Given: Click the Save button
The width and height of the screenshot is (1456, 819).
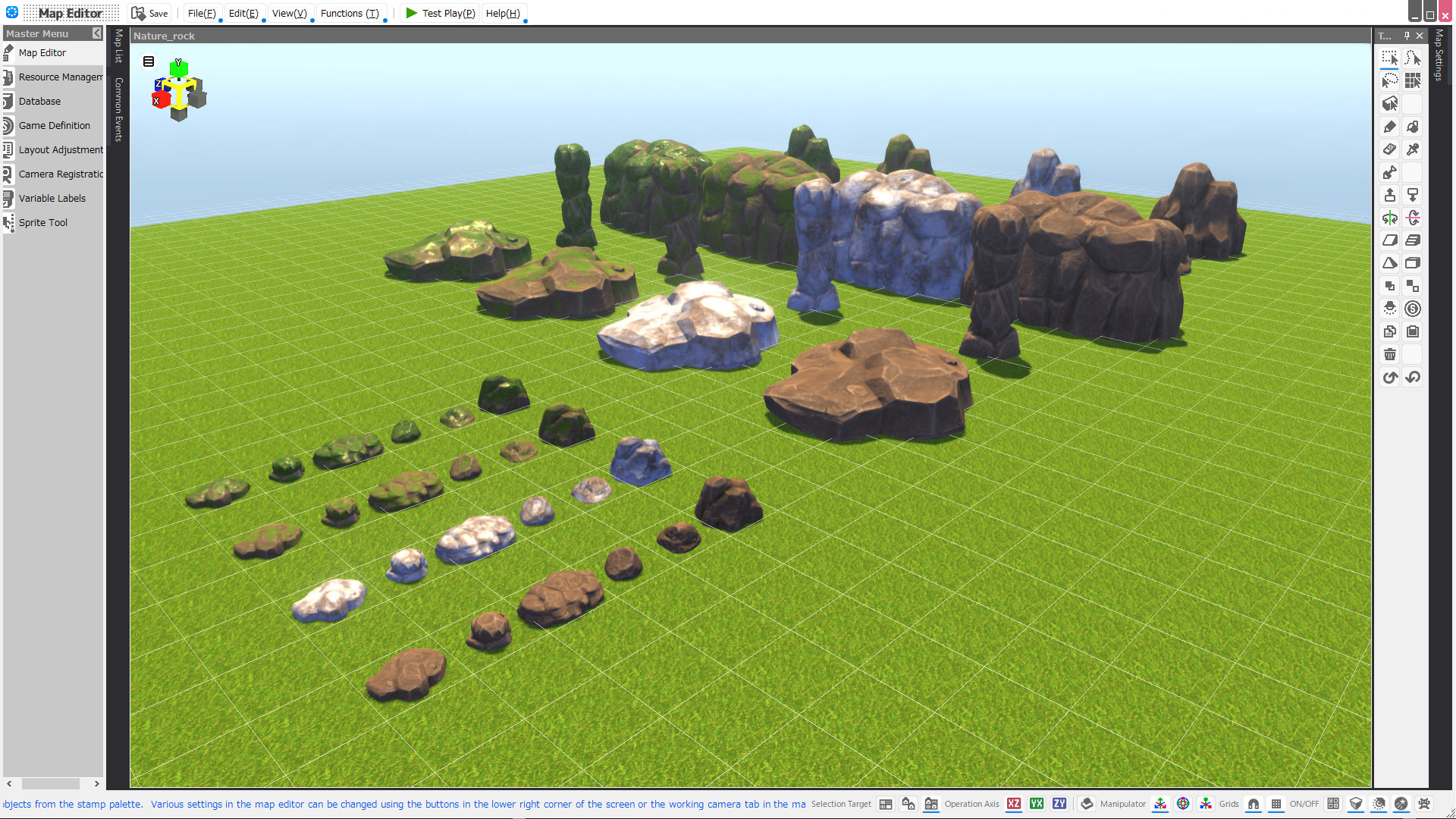Looking at the screenshot, I should 149,13.
